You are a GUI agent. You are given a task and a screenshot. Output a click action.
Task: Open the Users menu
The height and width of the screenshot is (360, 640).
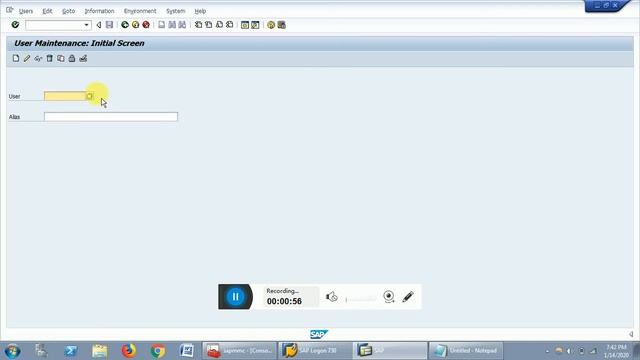(26, 11)
